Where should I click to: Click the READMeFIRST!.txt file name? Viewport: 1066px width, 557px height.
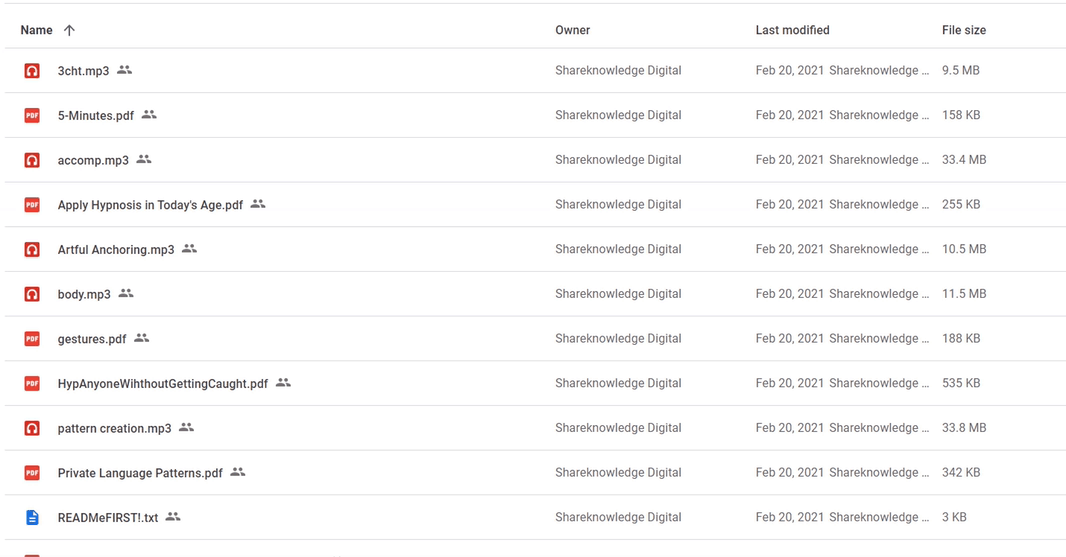click(x=108, y=518)
